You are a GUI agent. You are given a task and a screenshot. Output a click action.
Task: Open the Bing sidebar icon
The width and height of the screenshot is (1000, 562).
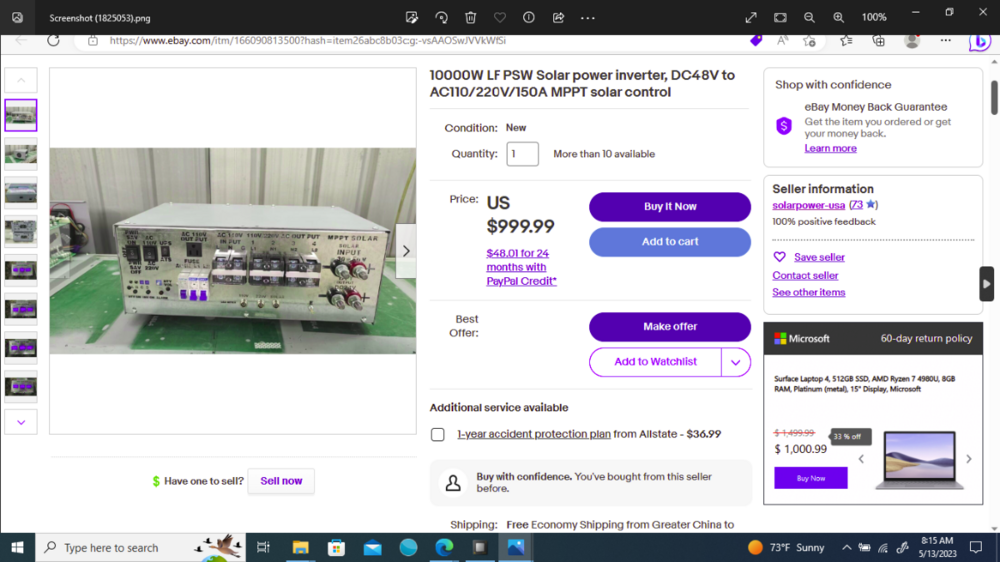pos(979,41)
